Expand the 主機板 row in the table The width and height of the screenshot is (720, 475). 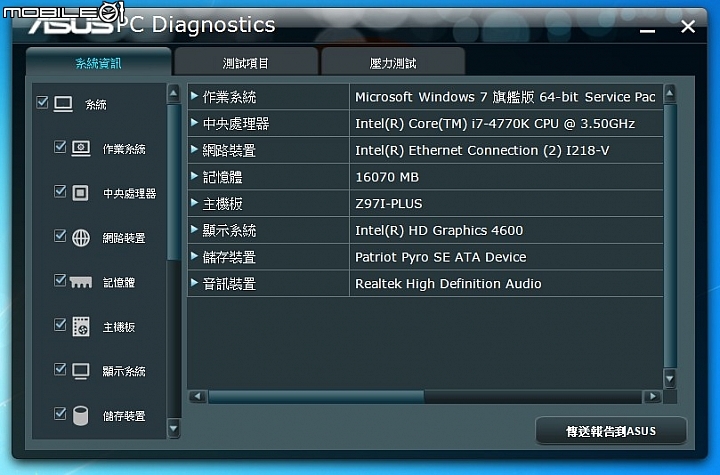point(194,203)
